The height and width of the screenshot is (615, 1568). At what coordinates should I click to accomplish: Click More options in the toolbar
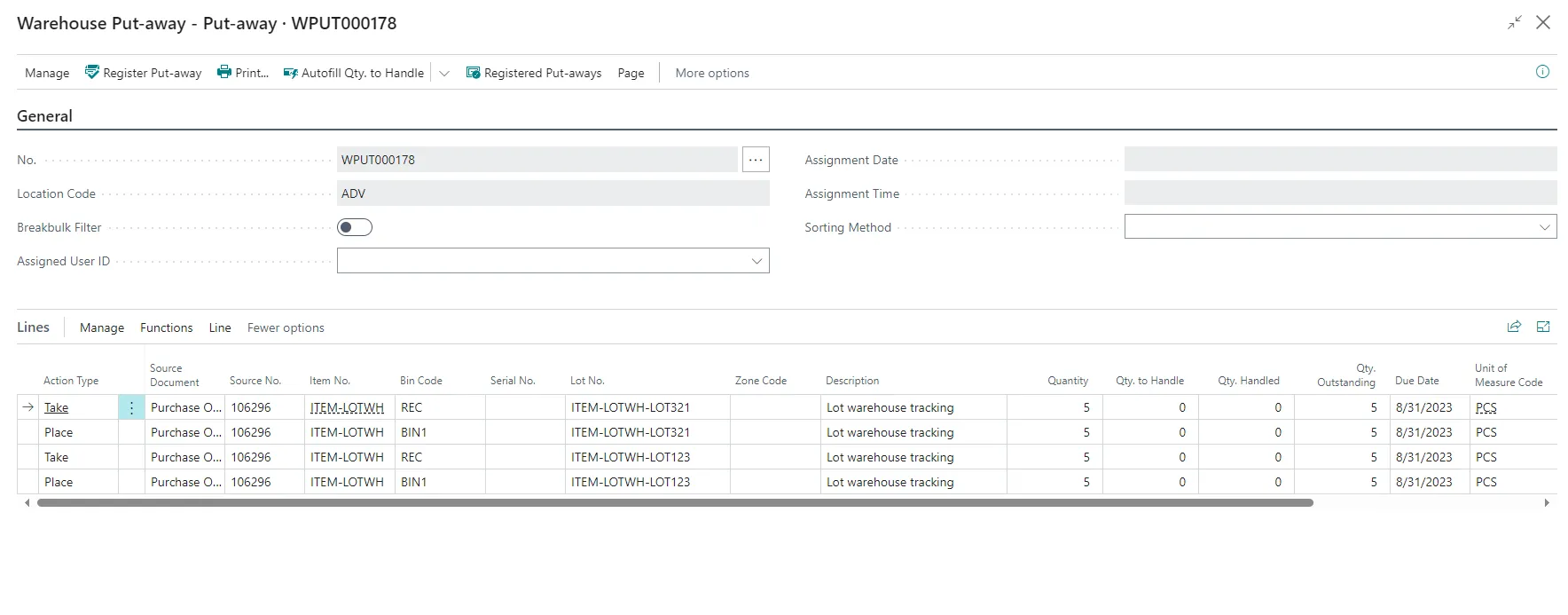711,73
